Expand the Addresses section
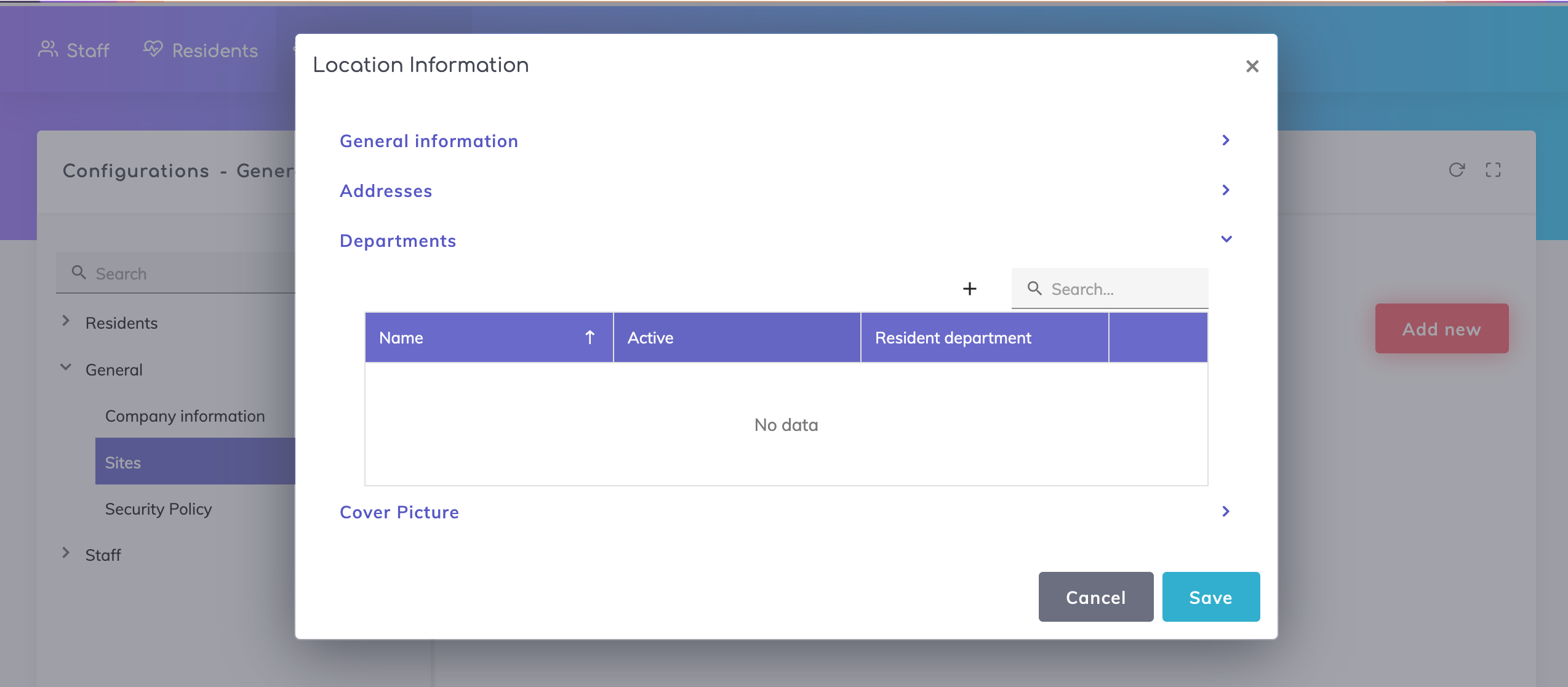This screenshot has width=1568, height=687. pyautogui.click(x=1225, y=190)
